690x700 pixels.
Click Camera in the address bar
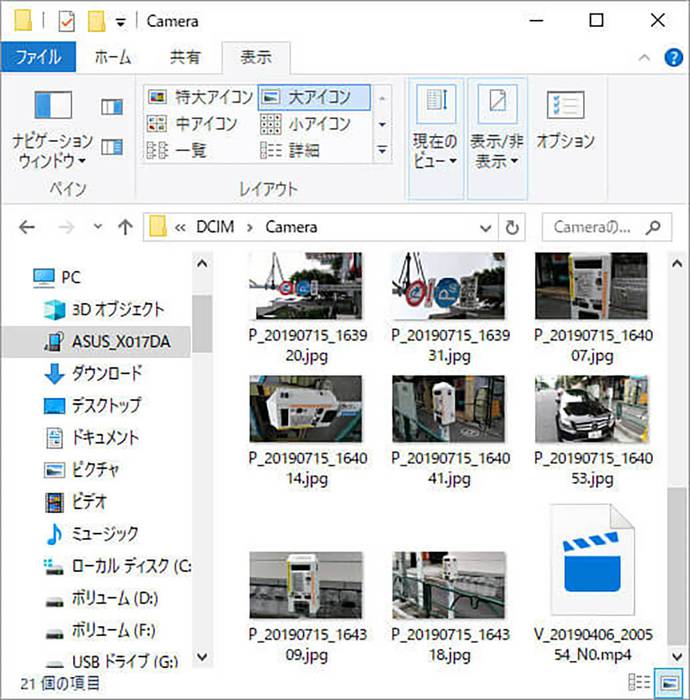(x=291, y=227)
